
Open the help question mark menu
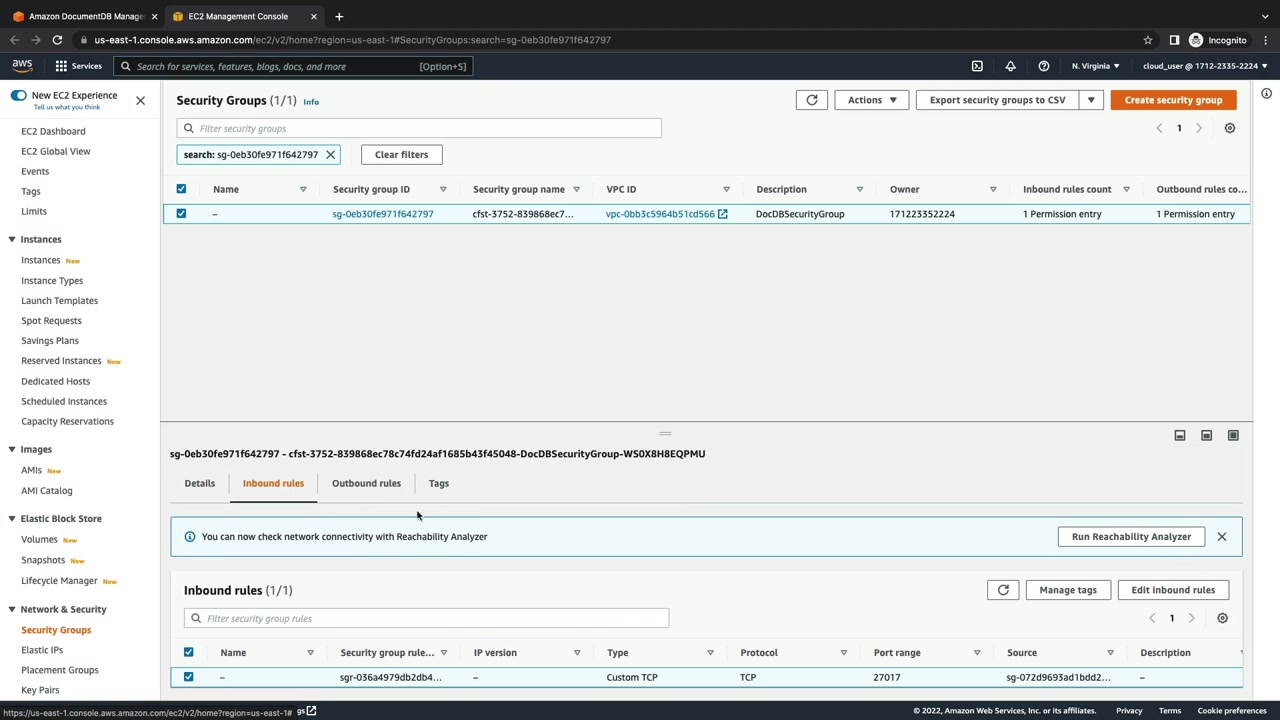[x=1043, y=66]
